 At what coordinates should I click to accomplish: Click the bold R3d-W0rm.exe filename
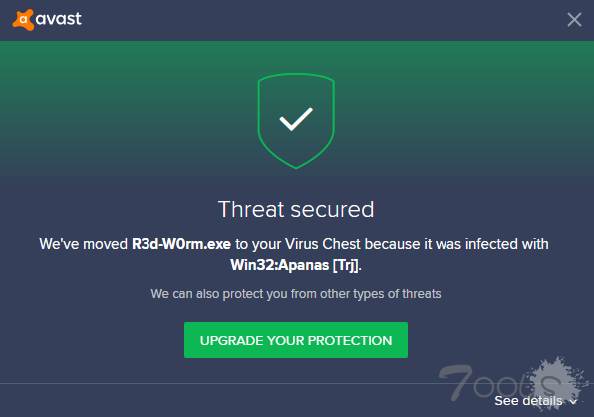point(181,244)
